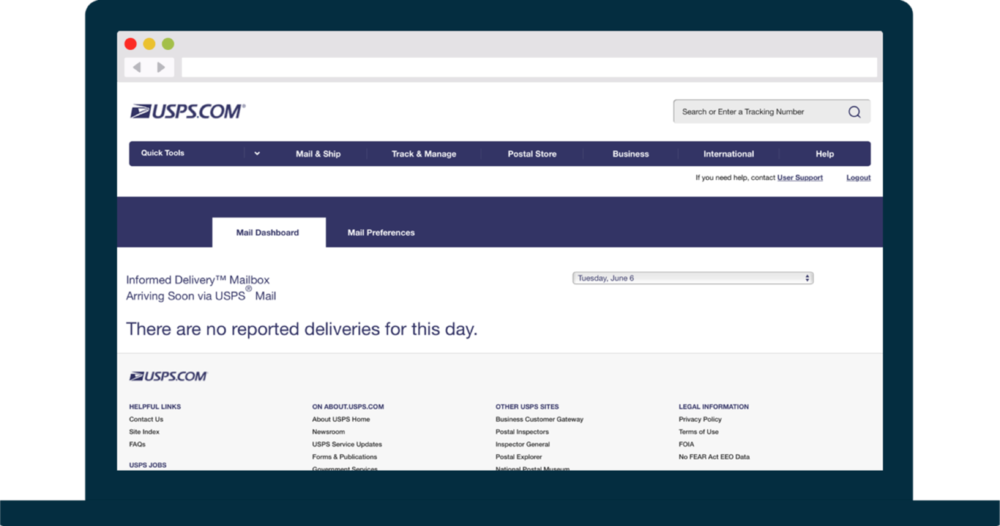
Task: Expand the Quick Tools chevron
Action: [x=257, y=154]
